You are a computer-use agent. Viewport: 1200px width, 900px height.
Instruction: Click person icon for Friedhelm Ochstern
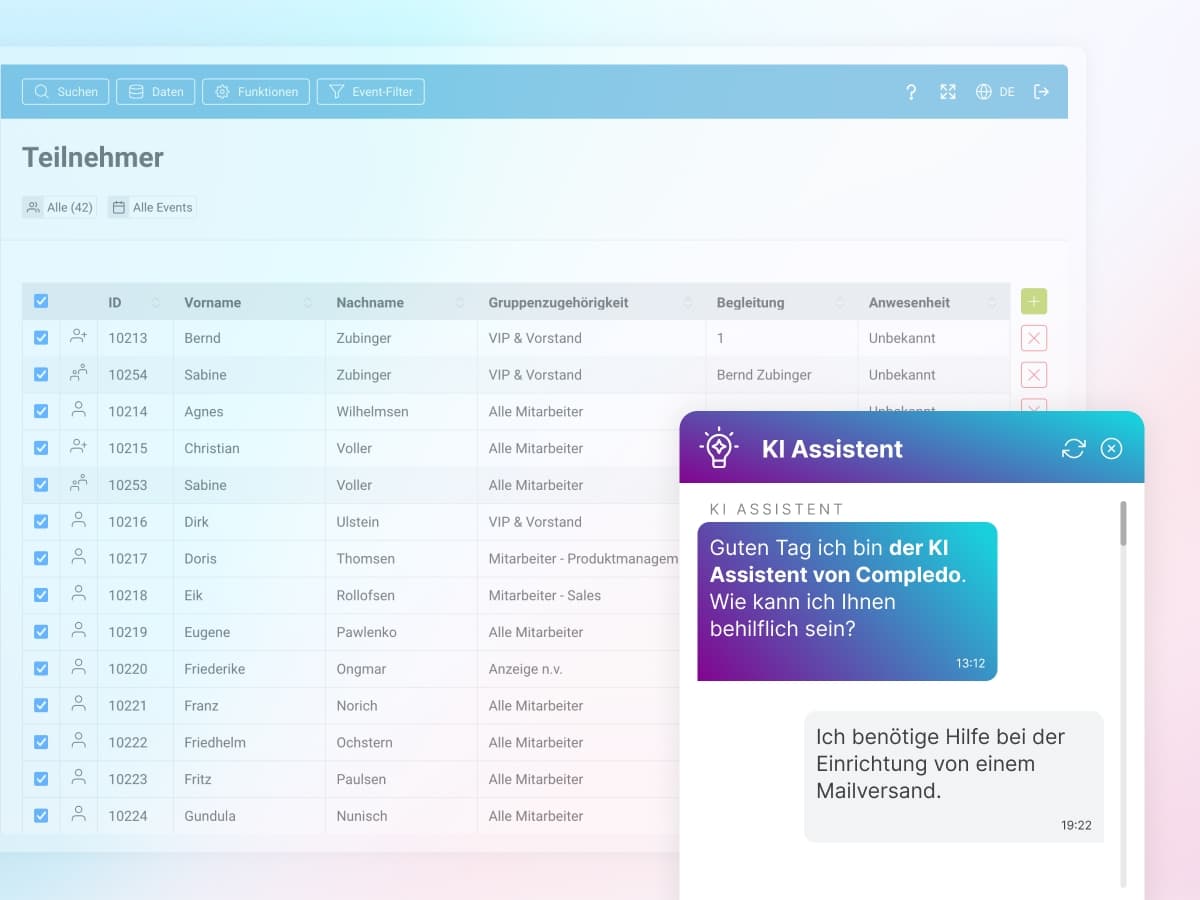click(x=79, y=741)
